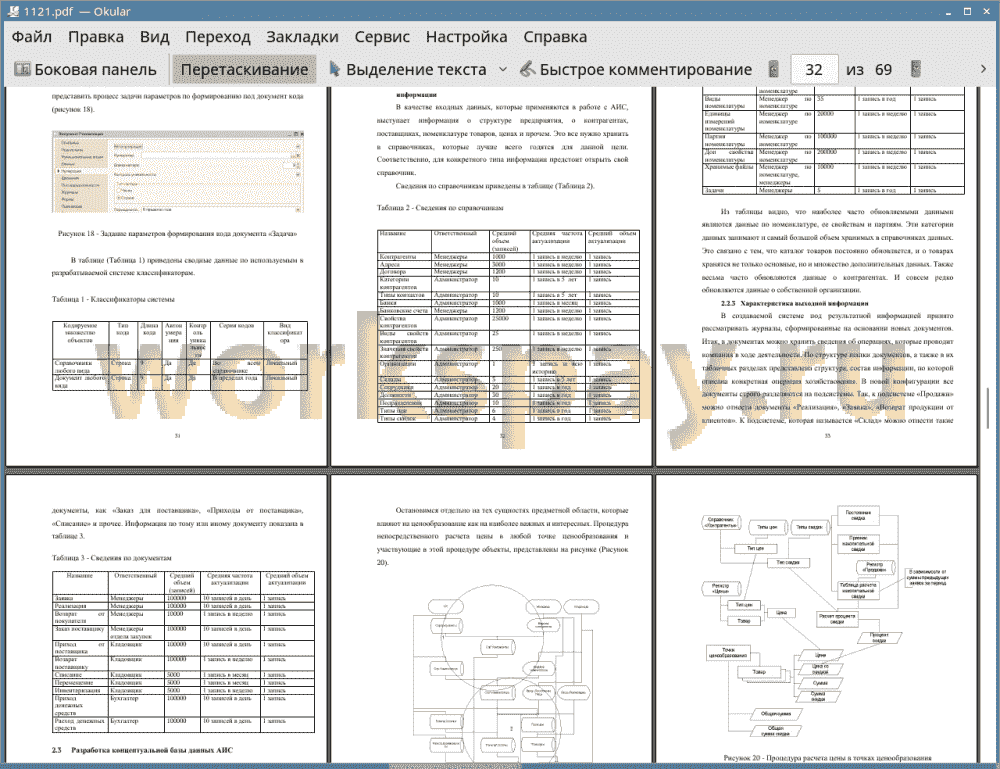Click the vertical scrollbar handle
Screen dimensions: 1000x769
[x=989, y=408]
